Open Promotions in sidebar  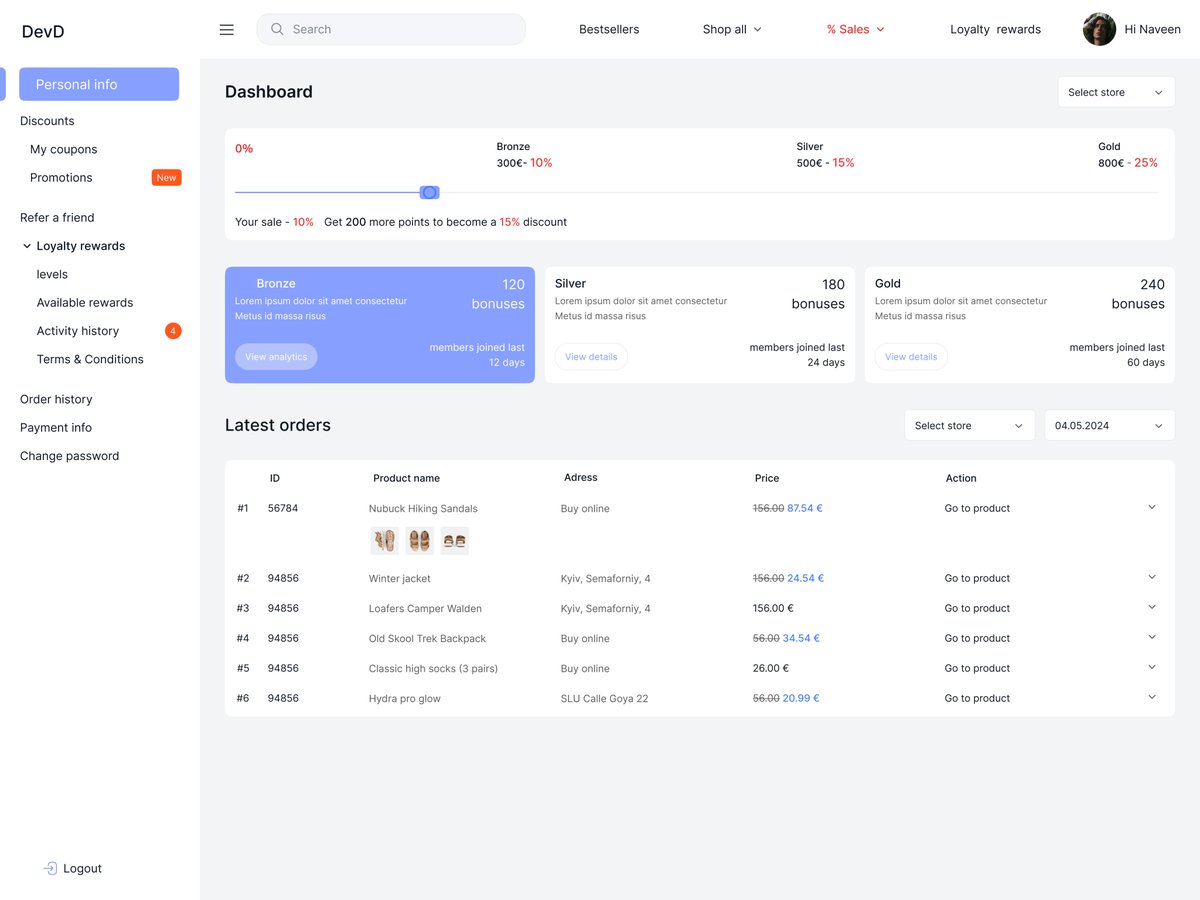pyautogui.click(x=61, y=177)
